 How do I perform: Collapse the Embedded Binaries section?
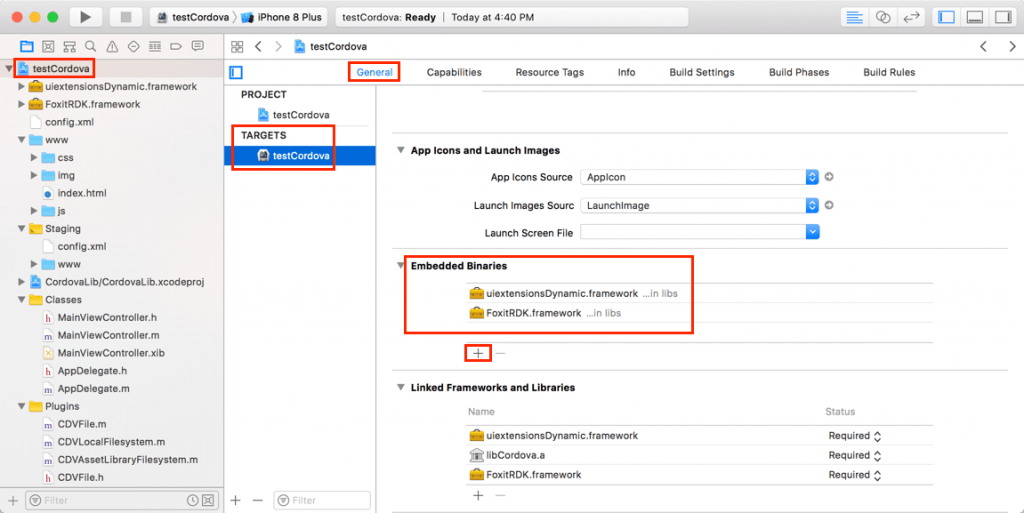[401, 266]
